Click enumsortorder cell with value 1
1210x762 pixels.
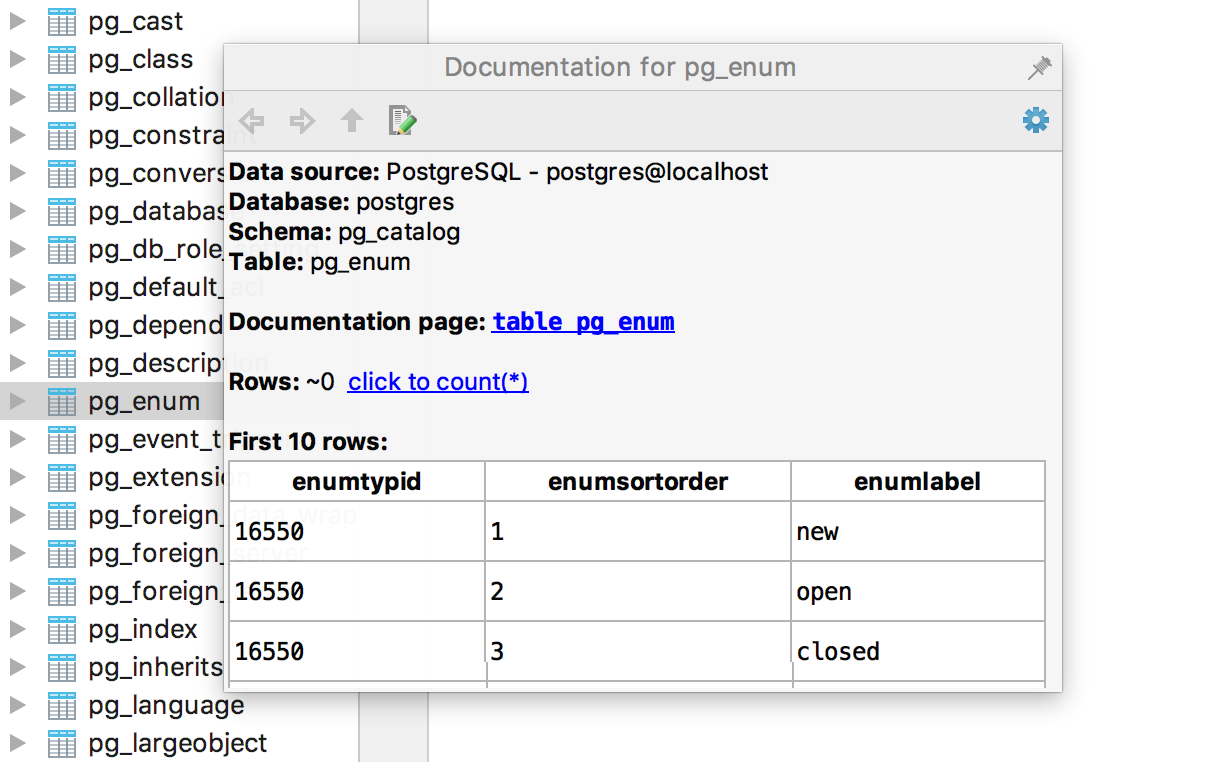tap(638, 531)
